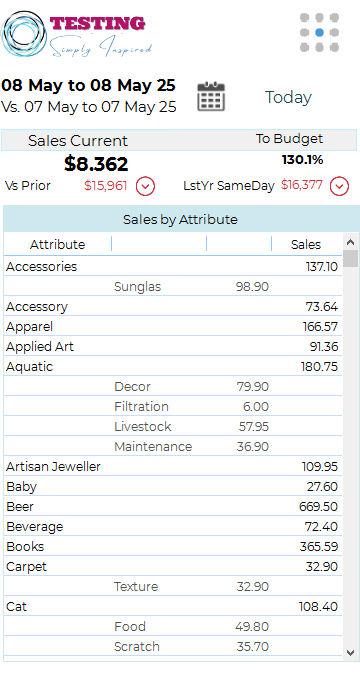Click the scroll down arrow in table
This screenshot has width=360, height=675.
(x=351, y=653)
